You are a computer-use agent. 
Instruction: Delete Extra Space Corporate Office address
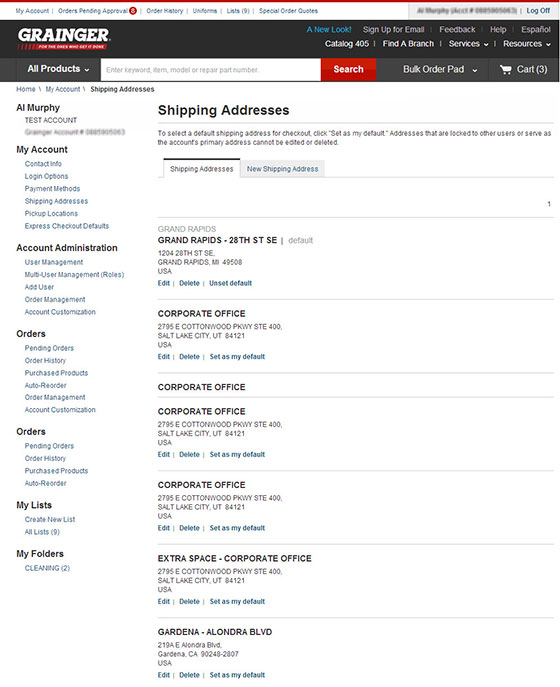189,602
